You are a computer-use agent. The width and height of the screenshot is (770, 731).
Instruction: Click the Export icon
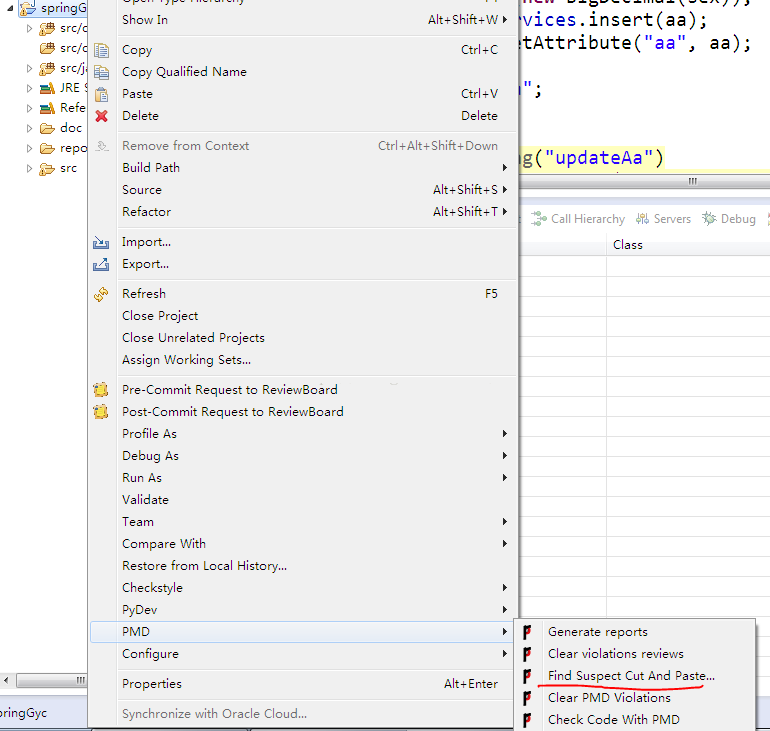click(101, 264)
